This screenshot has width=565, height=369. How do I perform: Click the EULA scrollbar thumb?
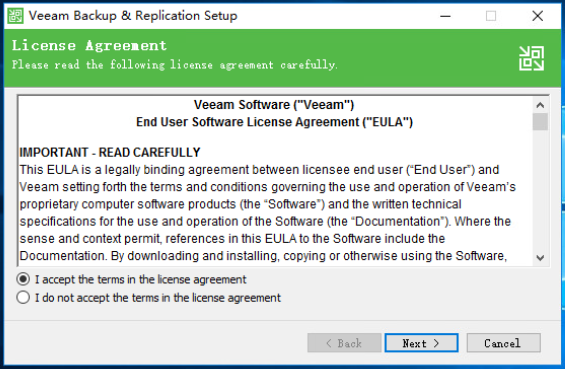tap(540, 121)
